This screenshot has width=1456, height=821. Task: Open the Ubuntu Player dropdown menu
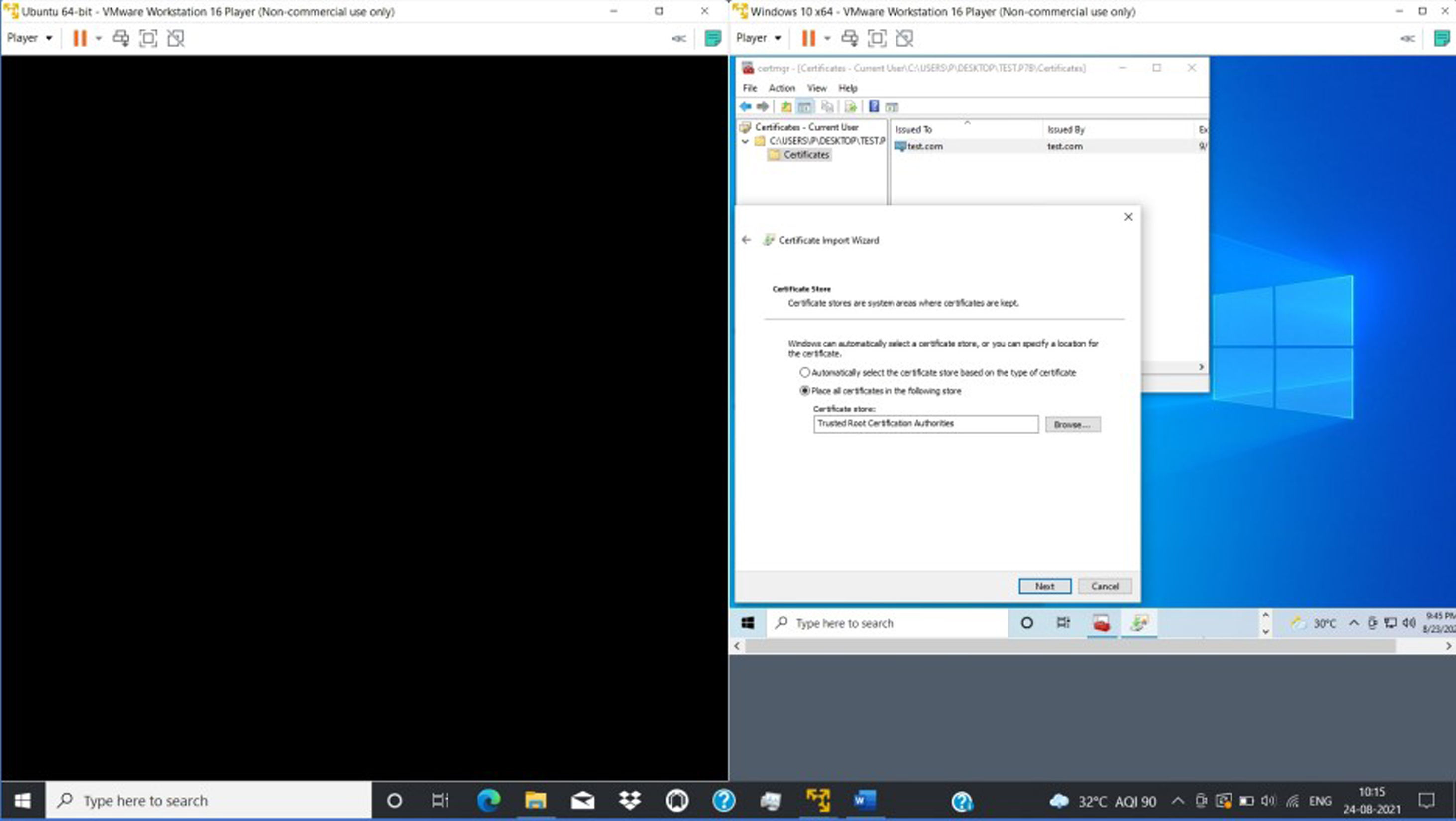tap(29, 38)
